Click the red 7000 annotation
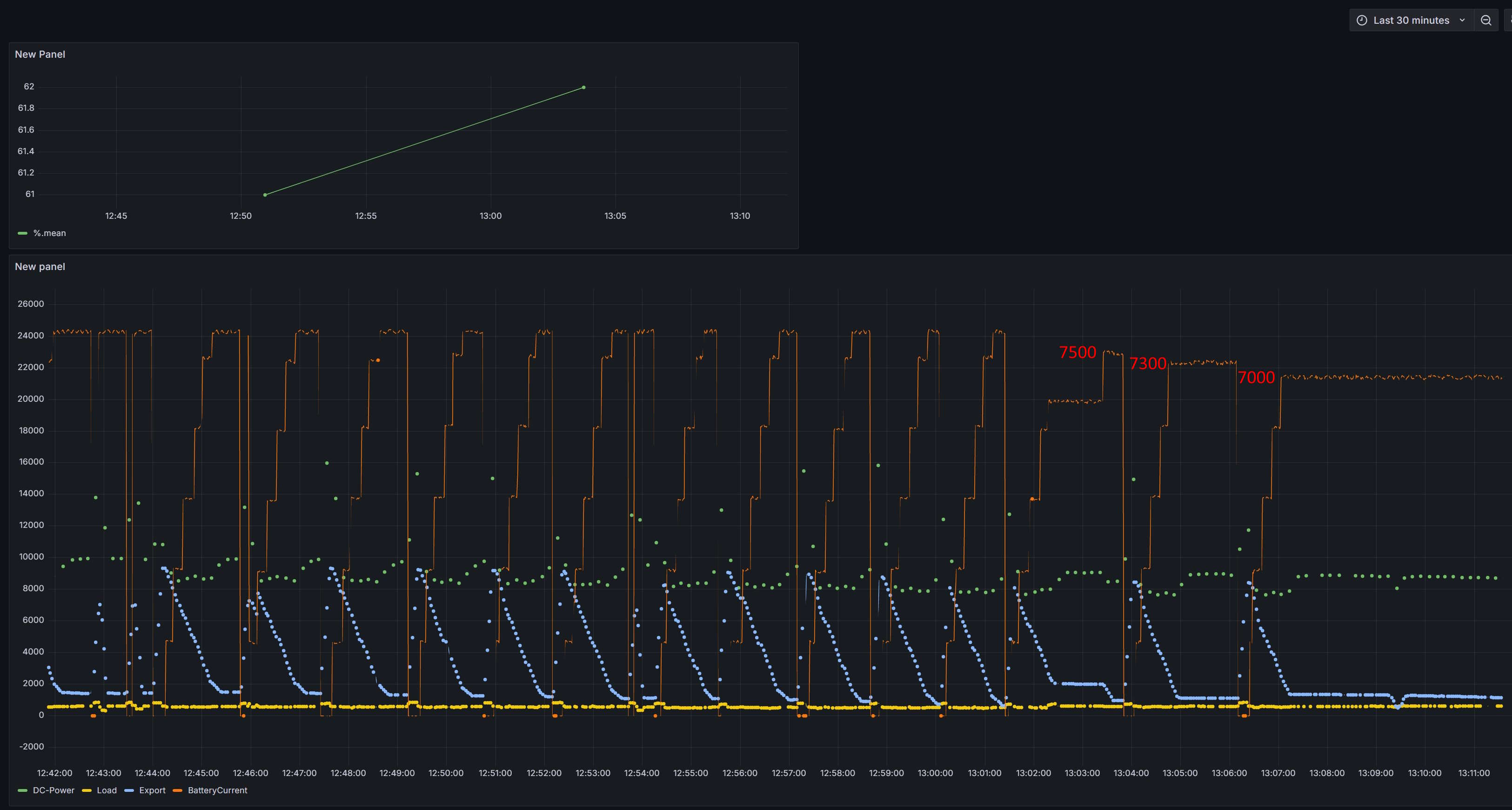The image size is (1512, 810). coord(1256,377)
